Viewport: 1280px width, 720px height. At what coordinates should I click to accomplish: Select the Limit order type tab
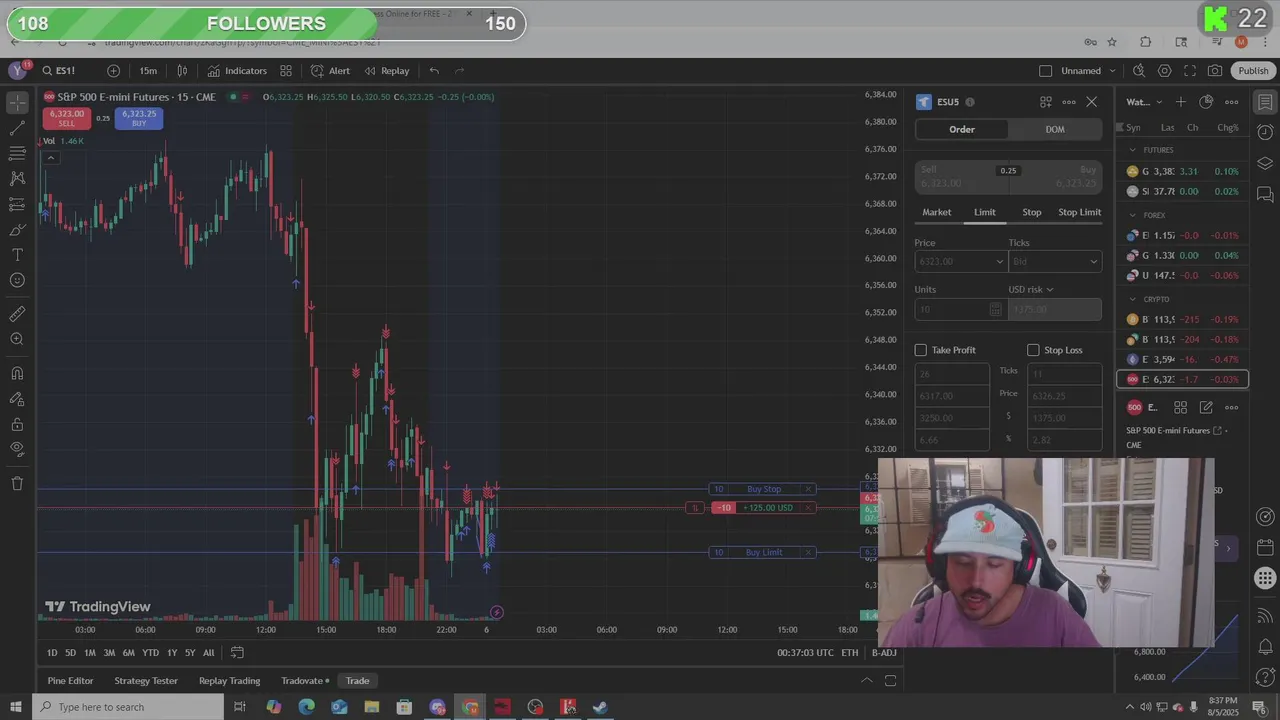985,212
